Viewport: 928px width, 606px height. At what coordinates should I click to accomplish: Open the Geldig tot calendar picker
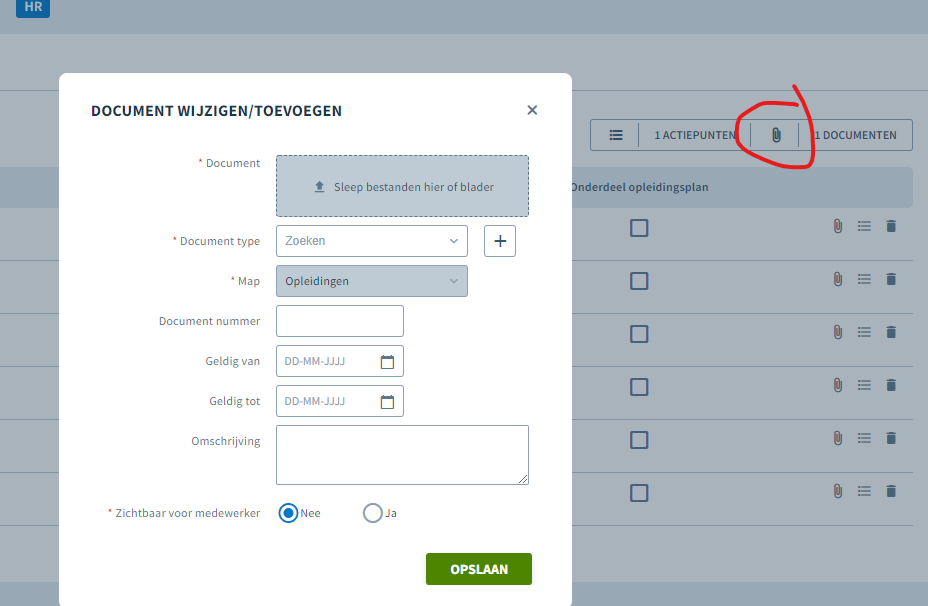387,402
